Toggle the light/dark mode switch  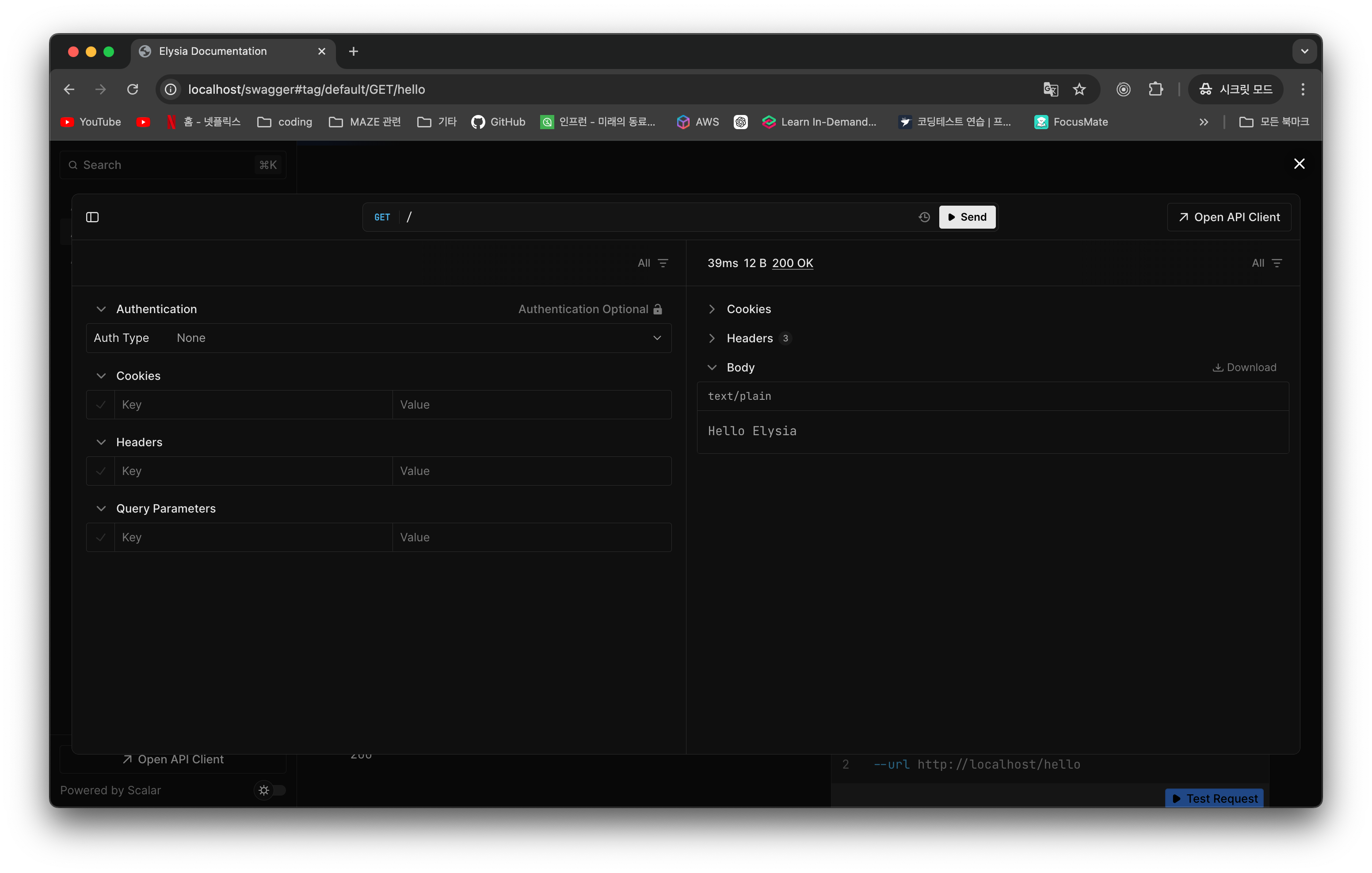(x=270, y=790)
